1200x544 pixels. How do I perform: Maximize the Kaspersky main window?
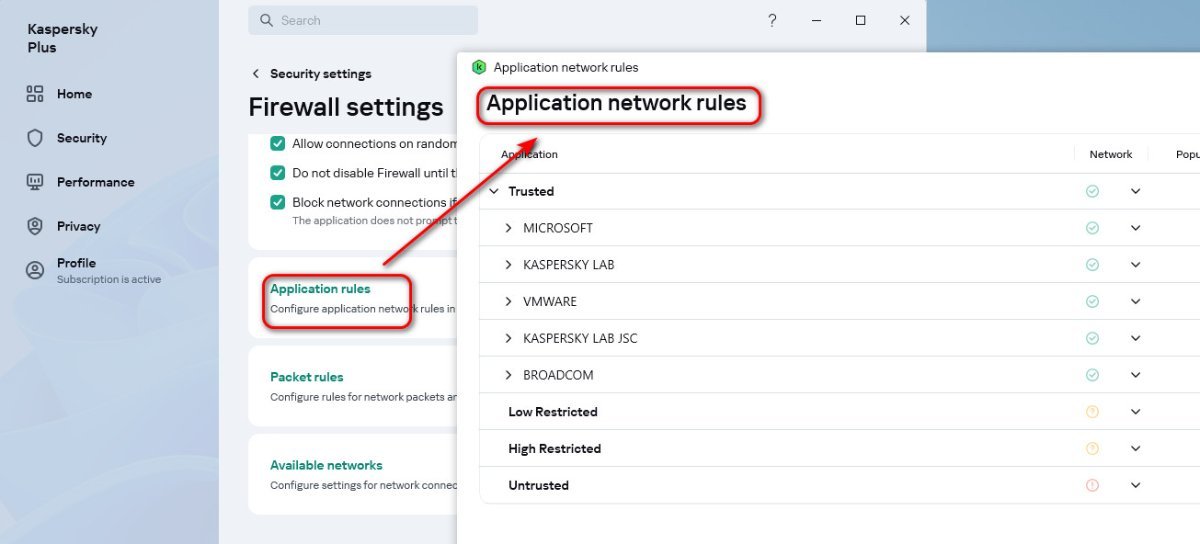tap(860, 20)
